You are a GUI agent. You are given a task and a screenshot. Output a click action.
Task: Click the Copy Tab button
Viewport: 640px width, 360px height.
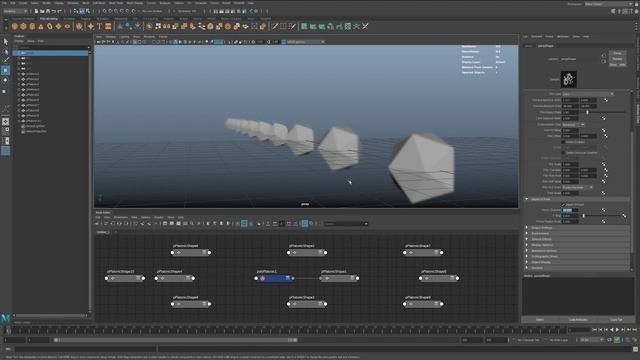(616, 320)
